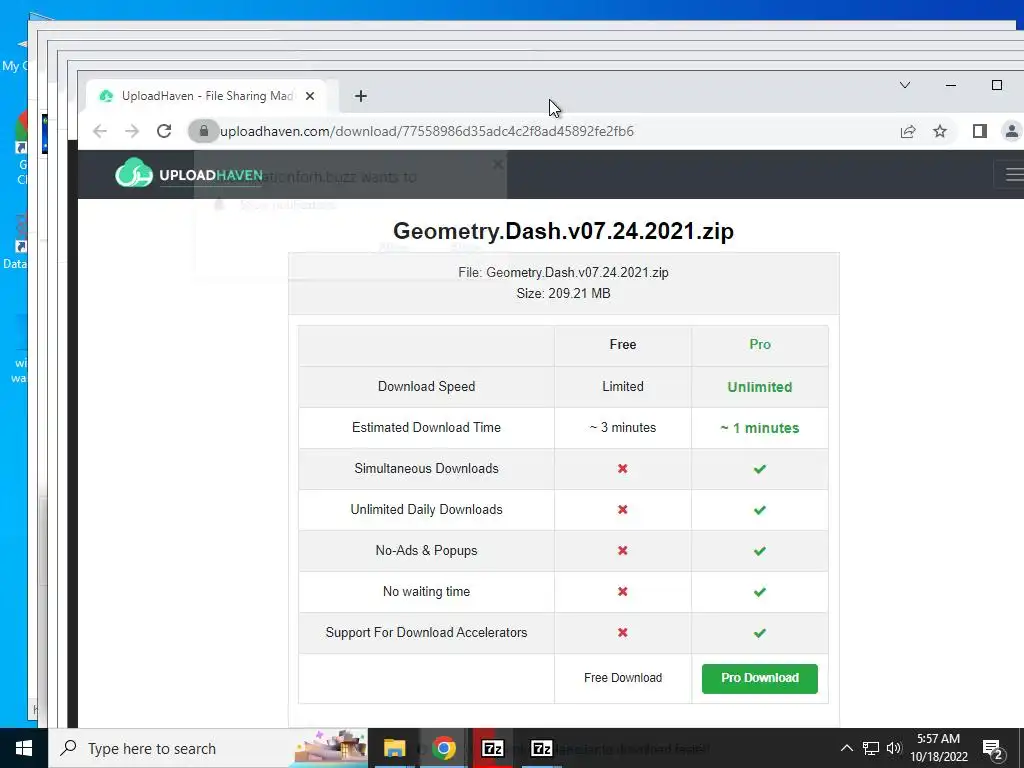
Task: Click the Simultaneous Downloads label
Action: click(426, 469)
